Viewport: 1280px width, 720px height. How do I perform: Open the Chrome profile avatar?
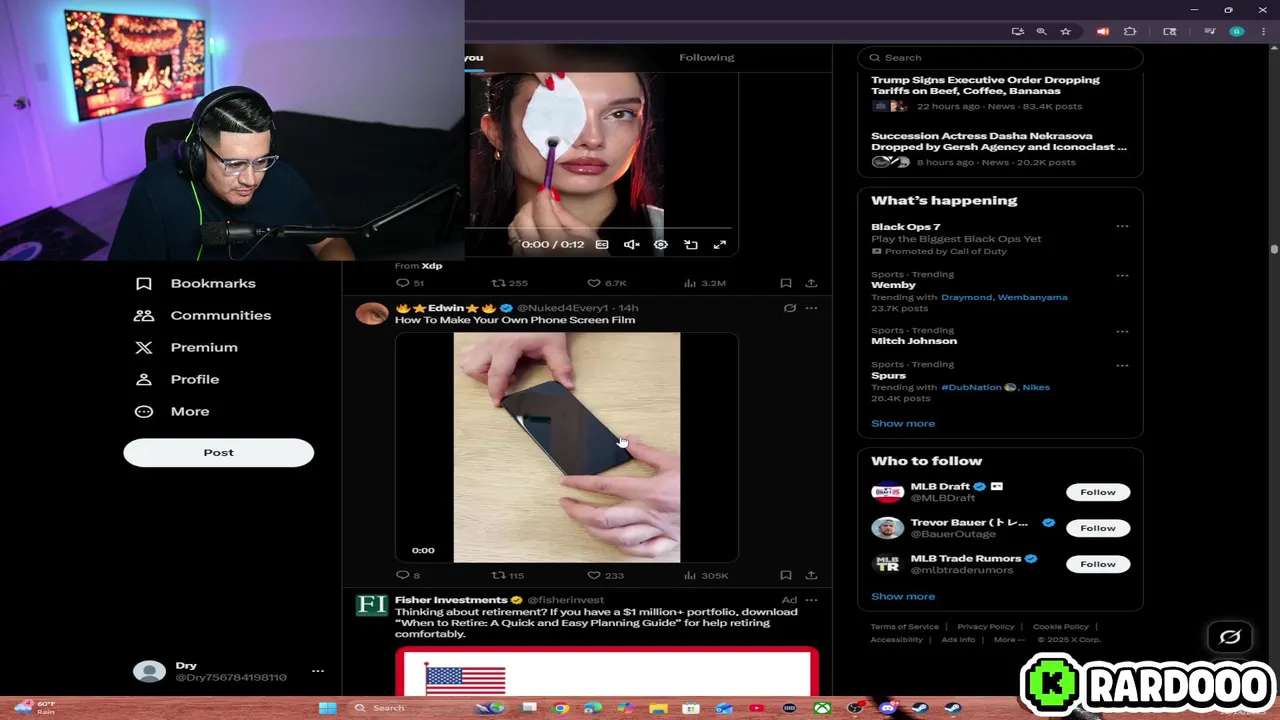1237,32
